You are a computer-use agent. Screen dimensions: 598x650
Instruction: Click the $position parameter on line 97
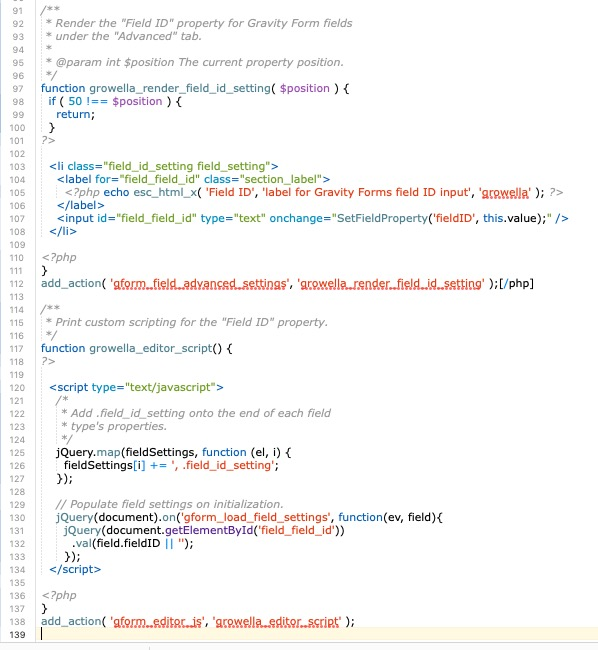tap(305, 88)
